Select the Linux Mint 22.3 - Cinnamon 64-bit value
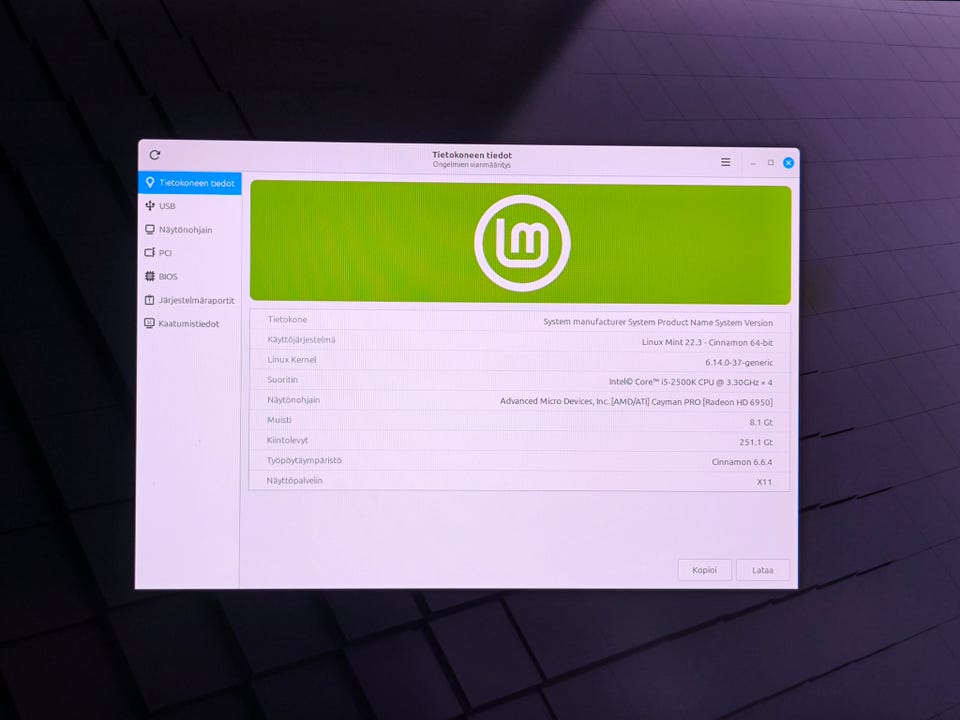Image resolution: width=960 pixels, height=720 pixels. click(707, 342)
